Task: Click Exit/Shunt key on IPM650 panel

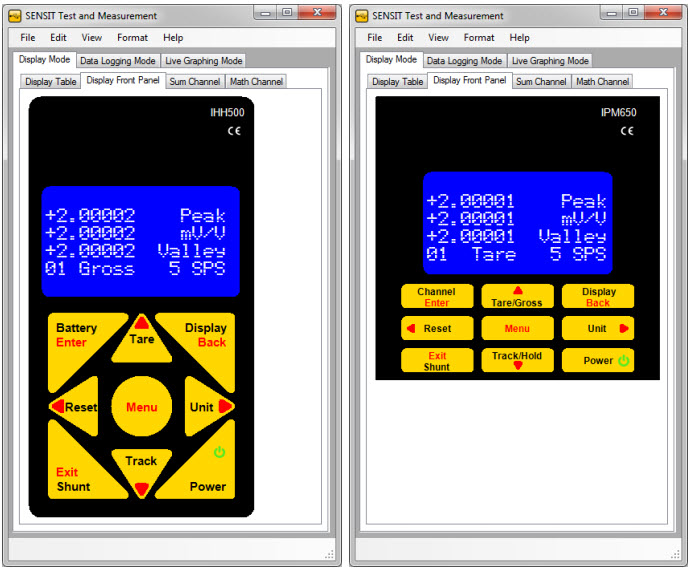Action: click(437, 360)
